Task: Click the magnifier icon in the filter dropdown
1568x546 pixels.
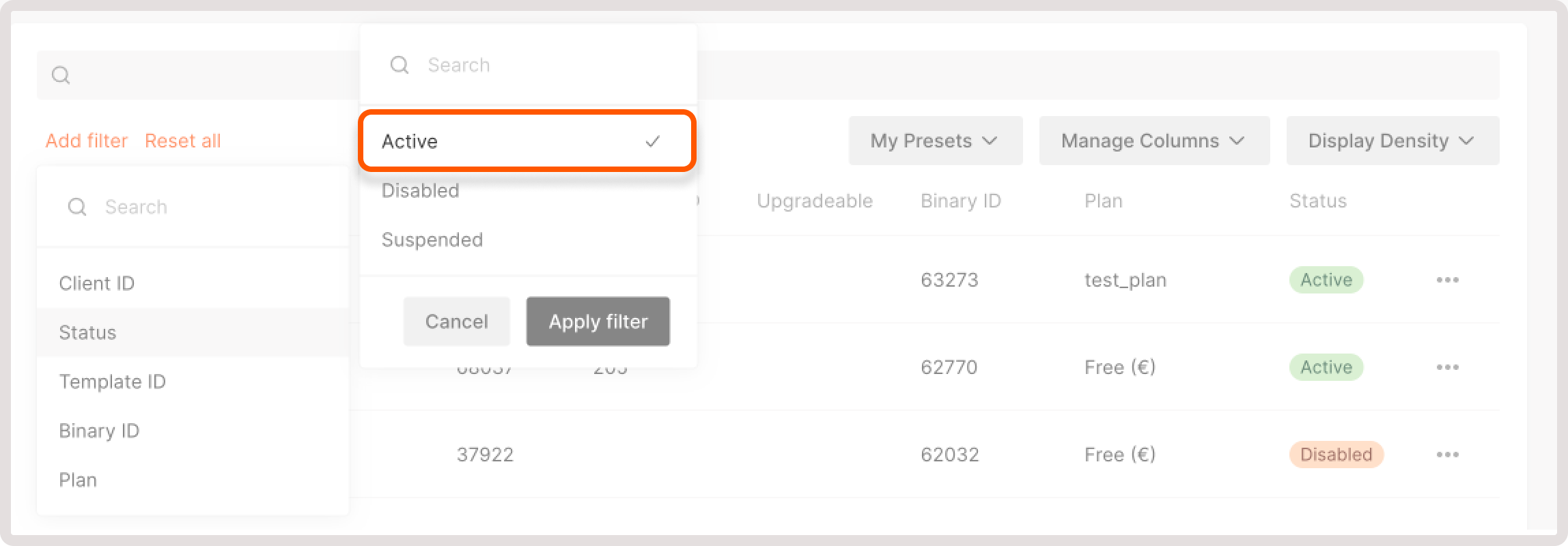Action: point(400,64)
